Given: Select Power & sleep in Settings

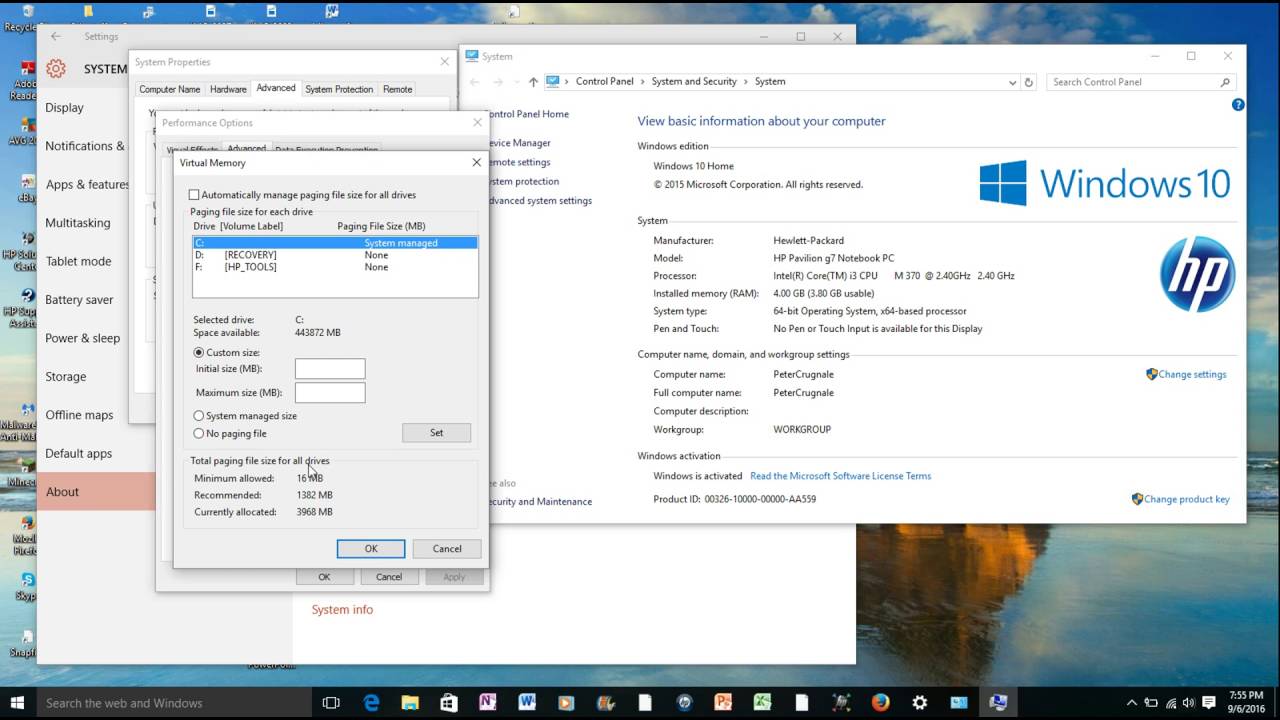Looking at the screenshot, I should [x=82, y=338].
